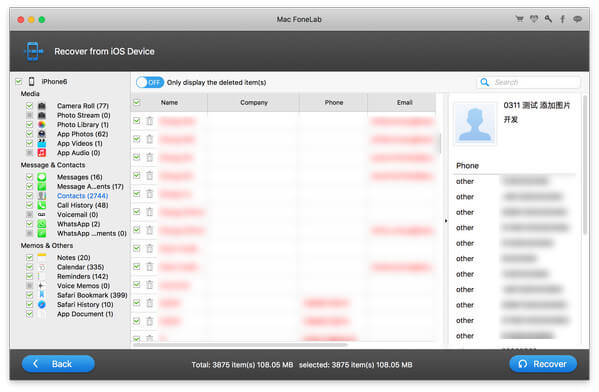
Task: Click the Contacts address book icon
Action: point(42,196)
